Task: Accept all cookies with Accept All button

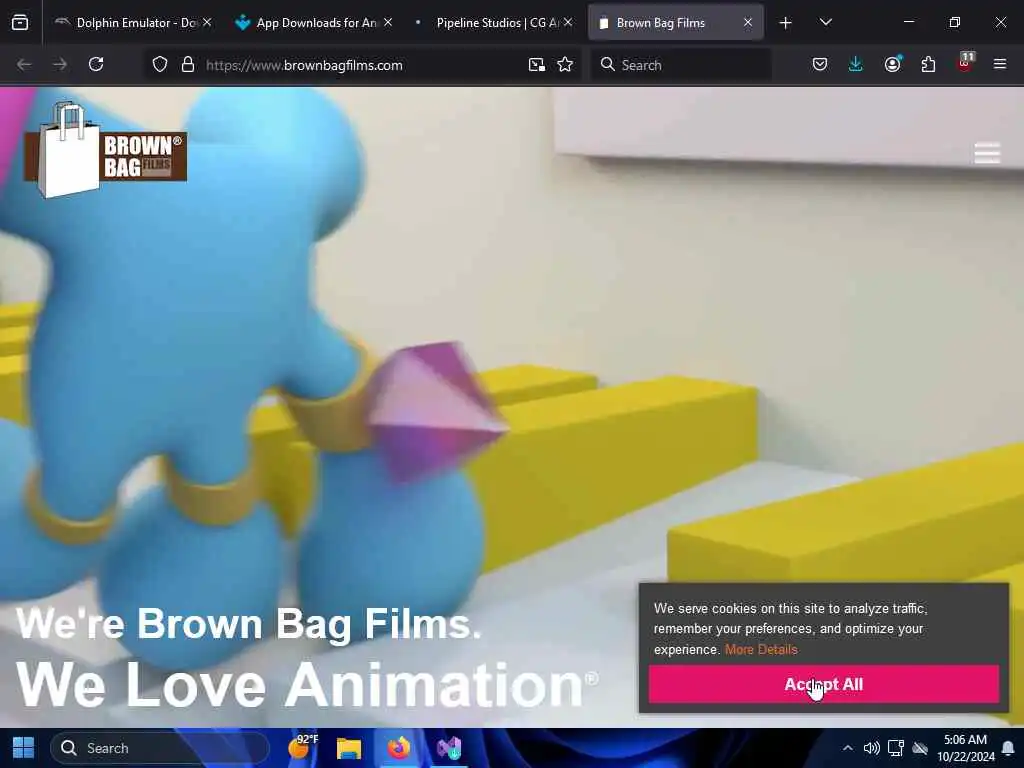Action: 824,684
